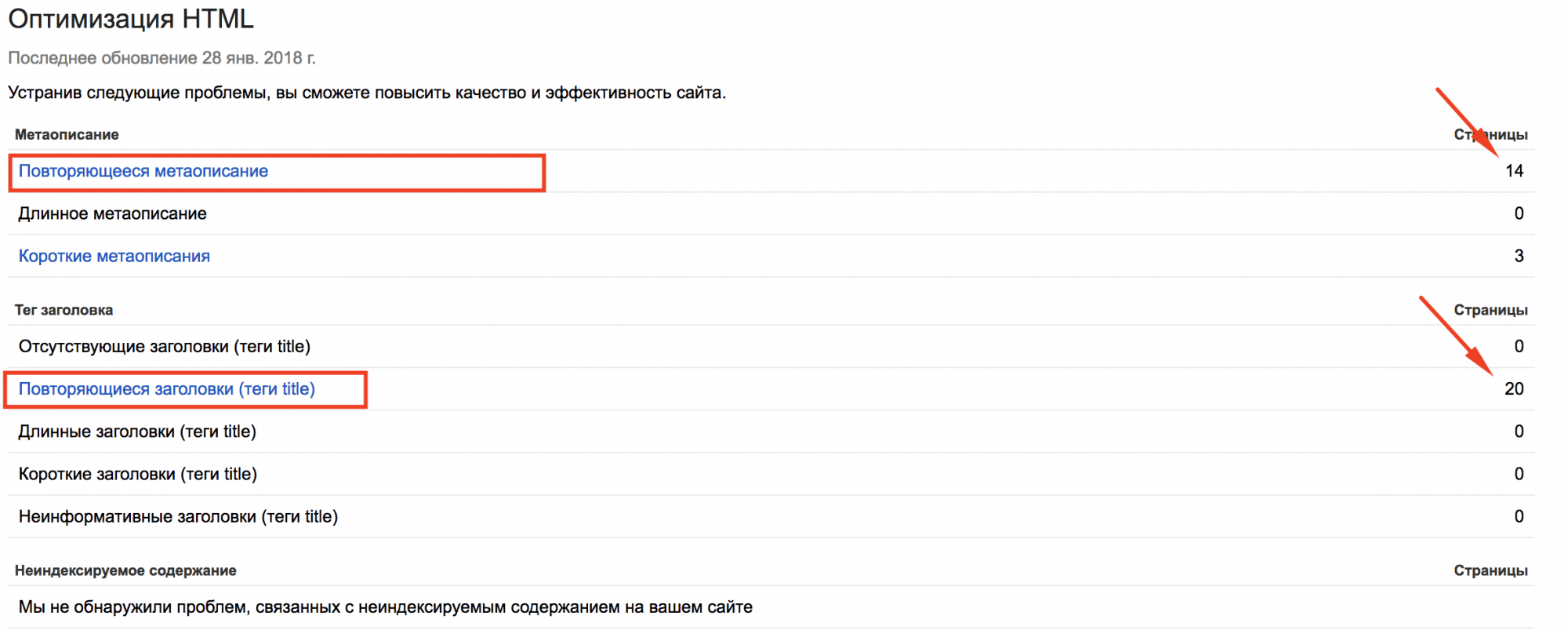This screenshot has height=630, width=1568.
Task: Click page count 3 for short meta descriptions
Action: (x=1519, y=256)
